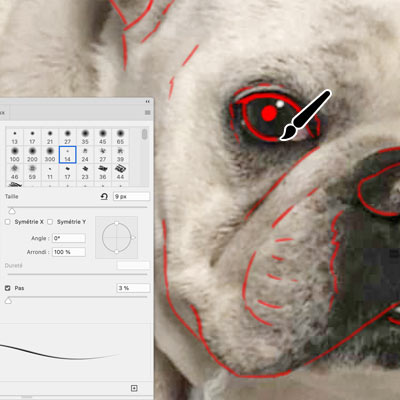Viewport: 400px width, 400px height.
Task: Enable the Symétrie X checkbox
Action: coord(7,222)
